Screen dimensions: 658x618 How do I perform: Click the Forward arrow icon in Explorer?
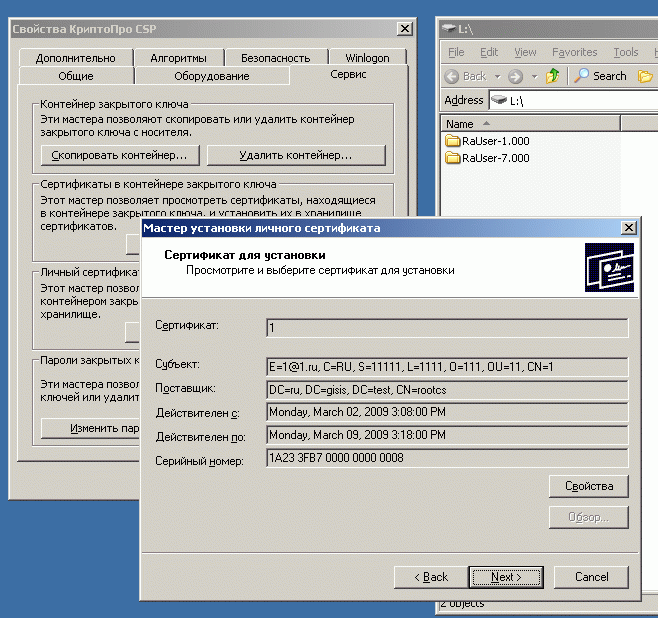[x=515, y=76]
